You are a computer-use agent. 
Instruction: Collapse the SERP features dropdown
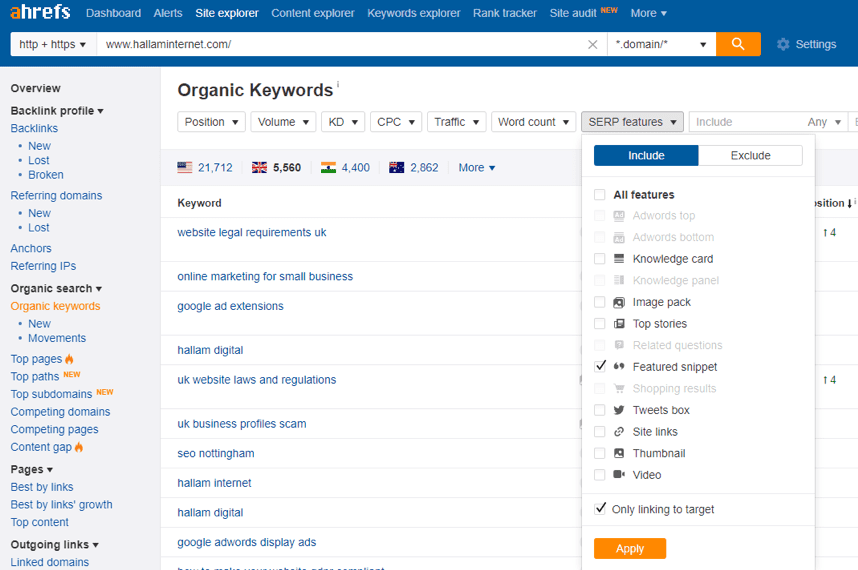tap(632, 122)
